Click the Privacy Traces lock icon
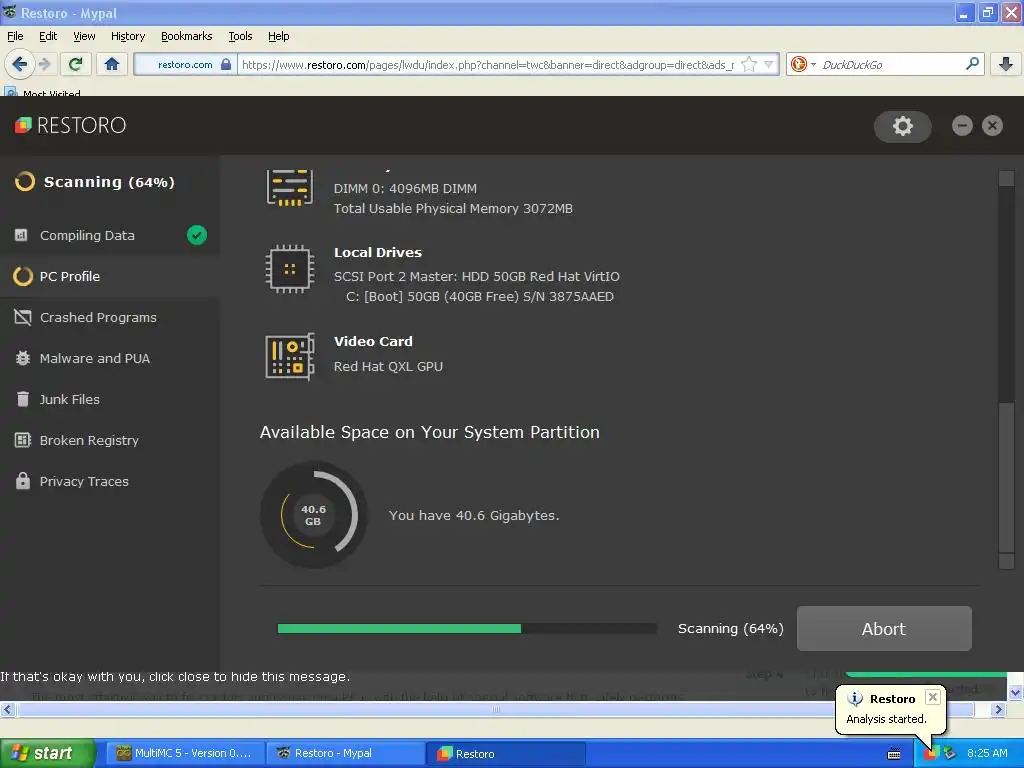 click(23, 481)
